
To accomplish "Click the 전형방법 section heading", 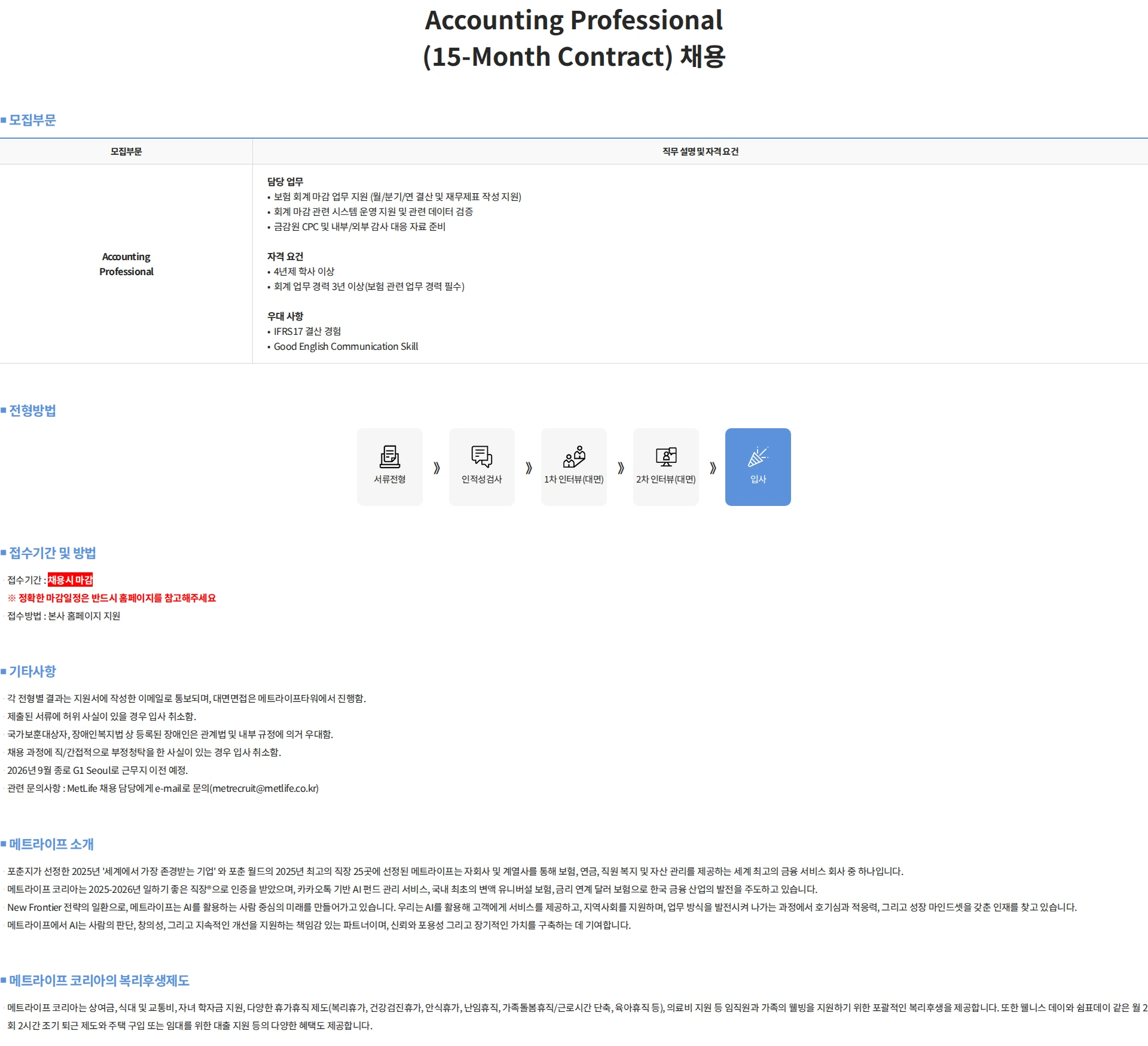I will pos(32,411).
